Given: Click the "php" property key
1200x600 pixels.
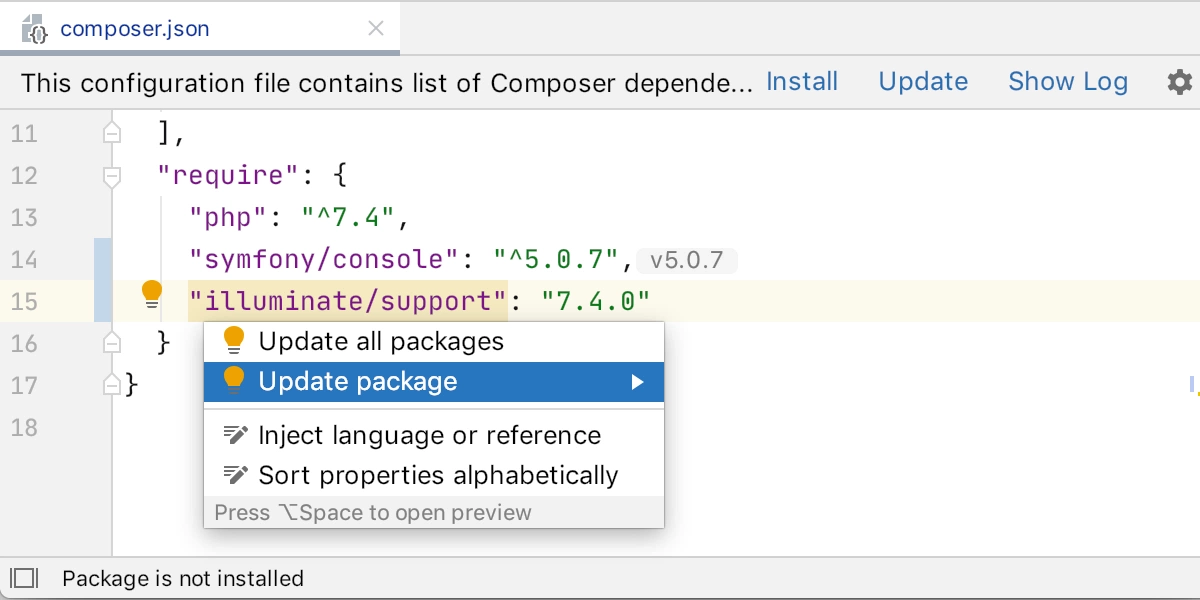Looking at the screenshot, I should 229,218.
